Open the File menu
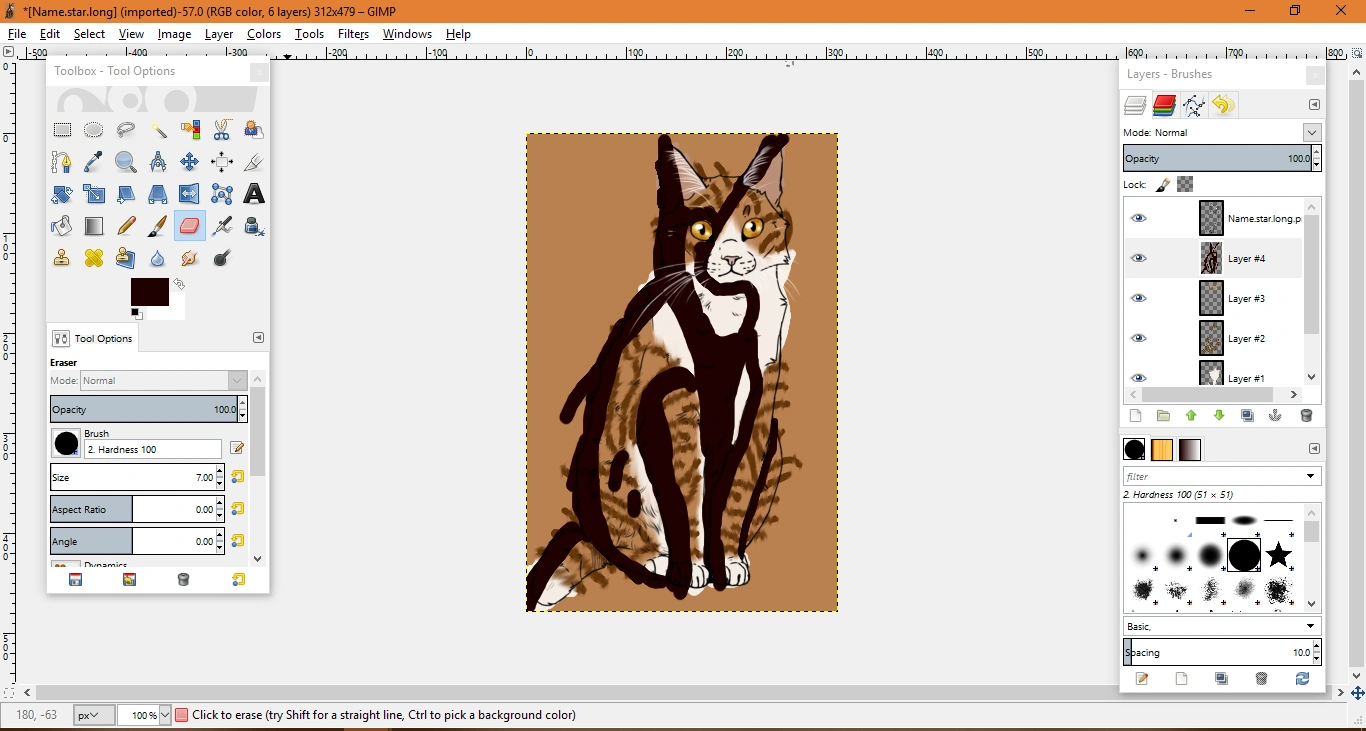Viewport: 1366px width, 731px height. point(17,34)
